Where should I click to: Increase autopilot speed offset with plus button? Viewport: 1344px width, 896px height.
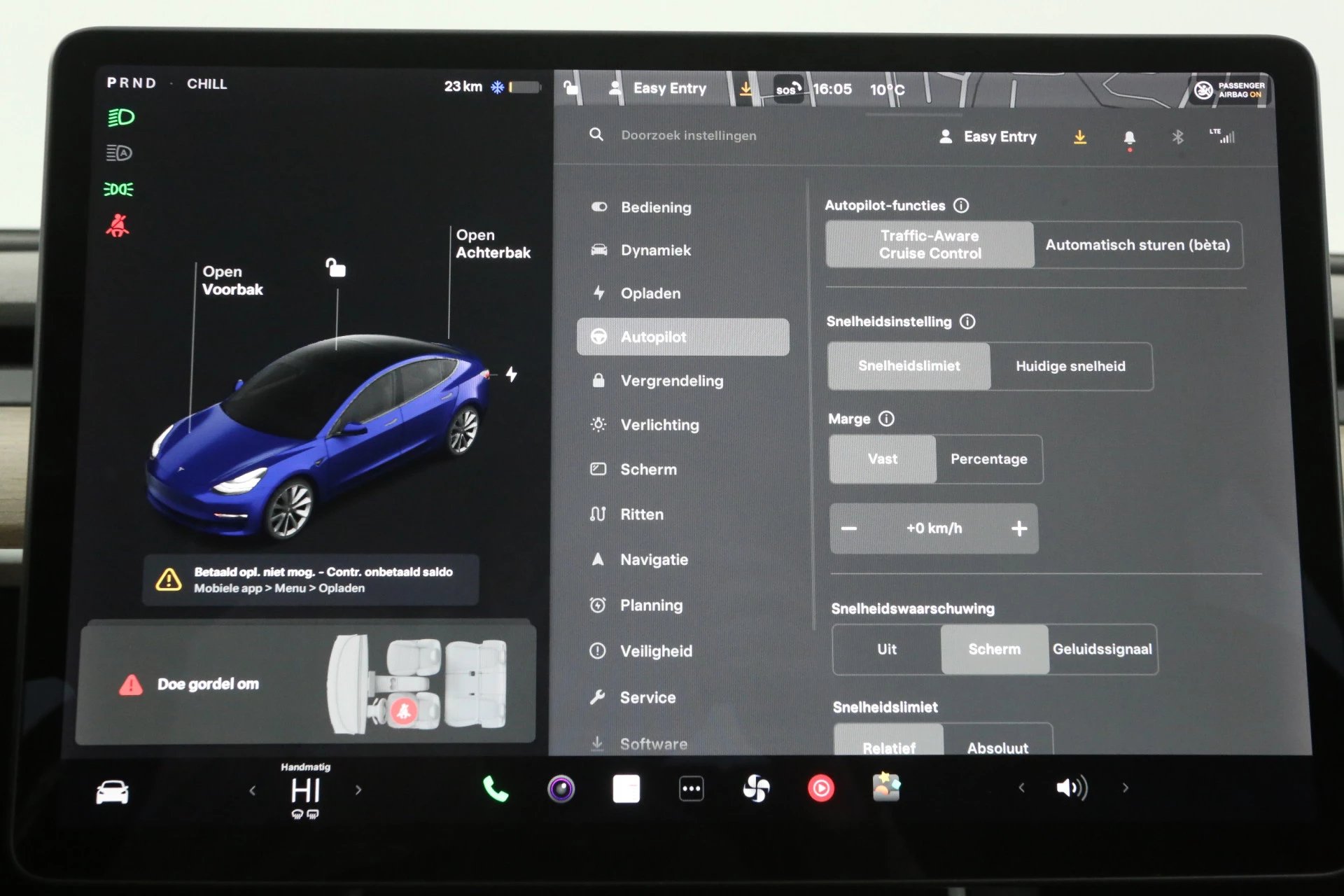[1019, 528]
